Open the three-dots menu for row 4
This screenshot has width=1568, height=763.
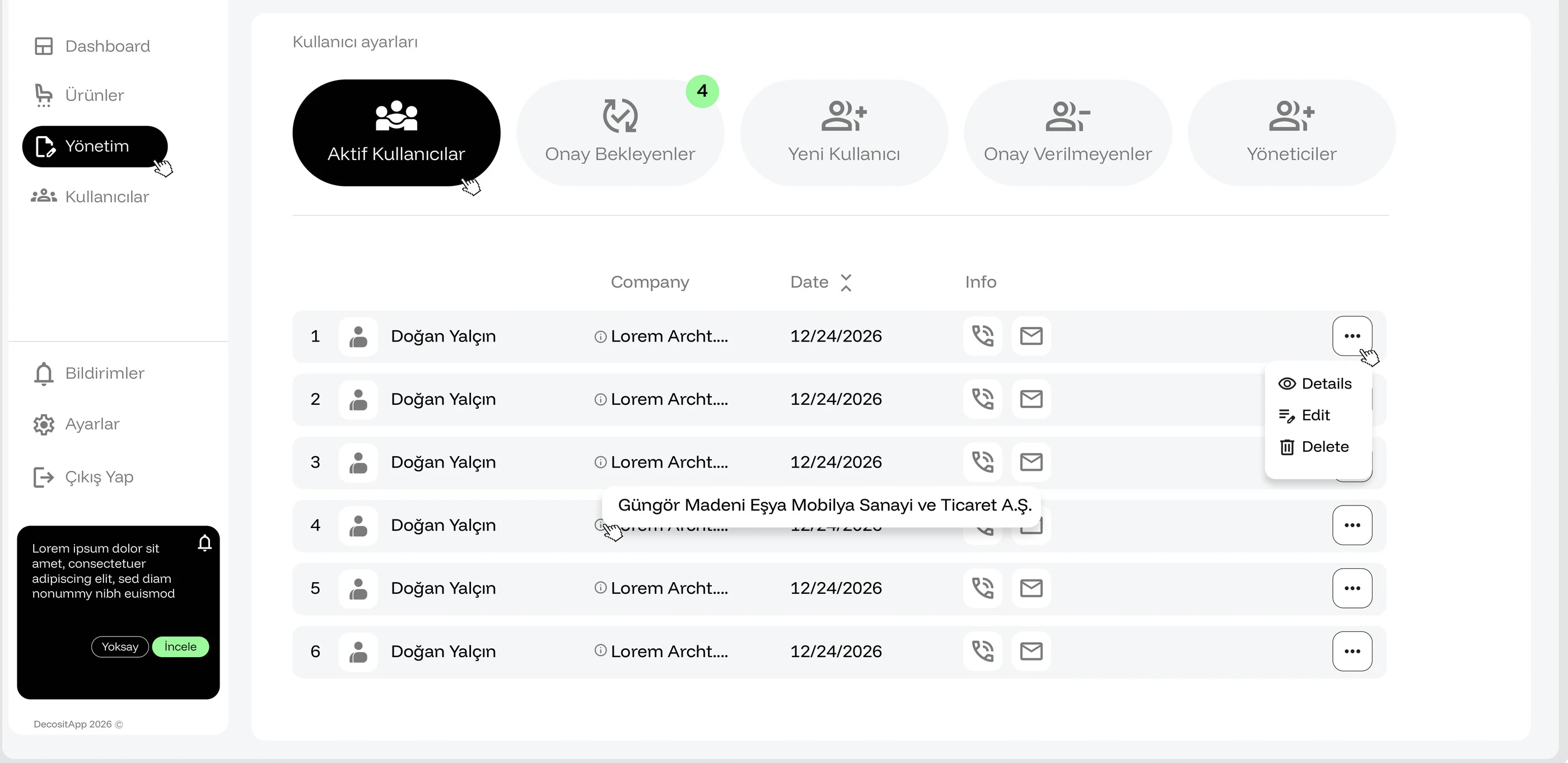point(1352,525)
